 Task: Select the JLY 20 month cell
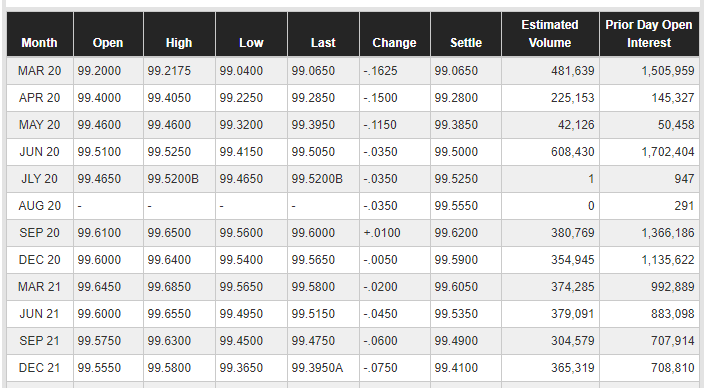point(40,179)
